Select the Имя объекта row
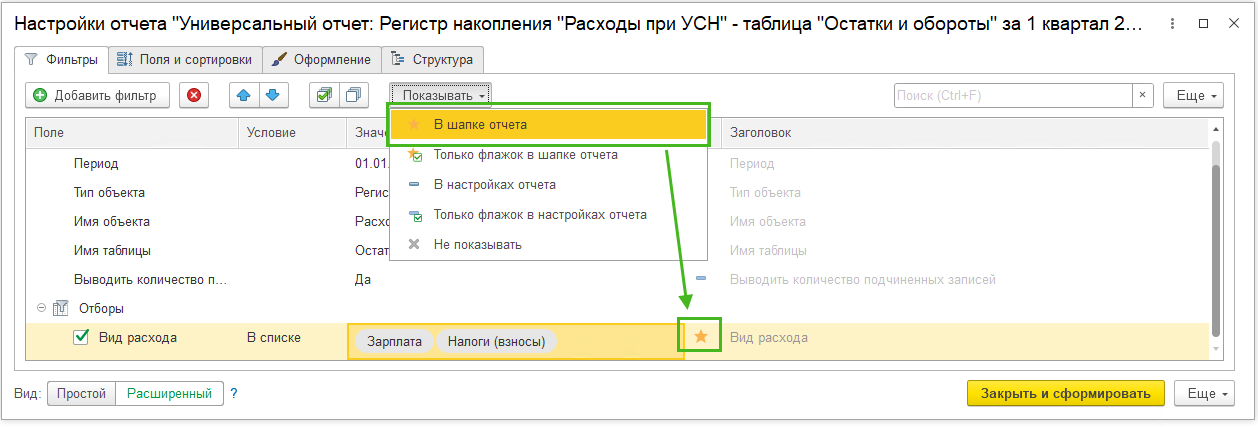 coord(112,221)
